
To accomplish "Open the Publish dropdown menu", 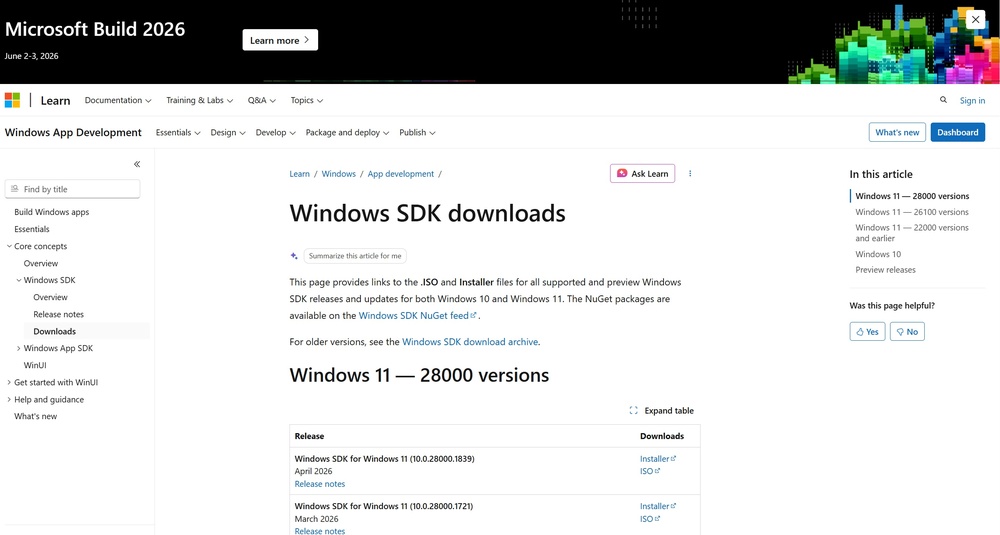I will tap(417, 133).
